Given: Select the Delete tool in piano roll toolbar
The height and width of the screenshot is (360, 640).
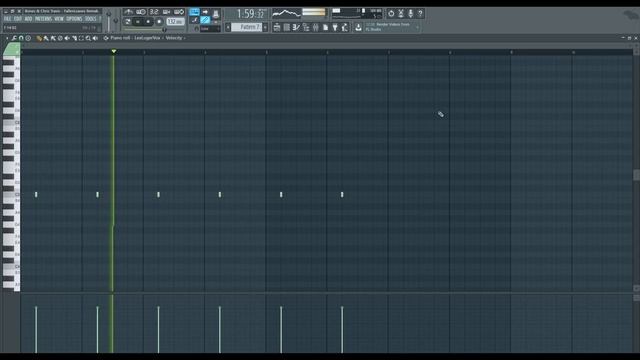Looking at the screenshot, I should click(x=60, y=38).
